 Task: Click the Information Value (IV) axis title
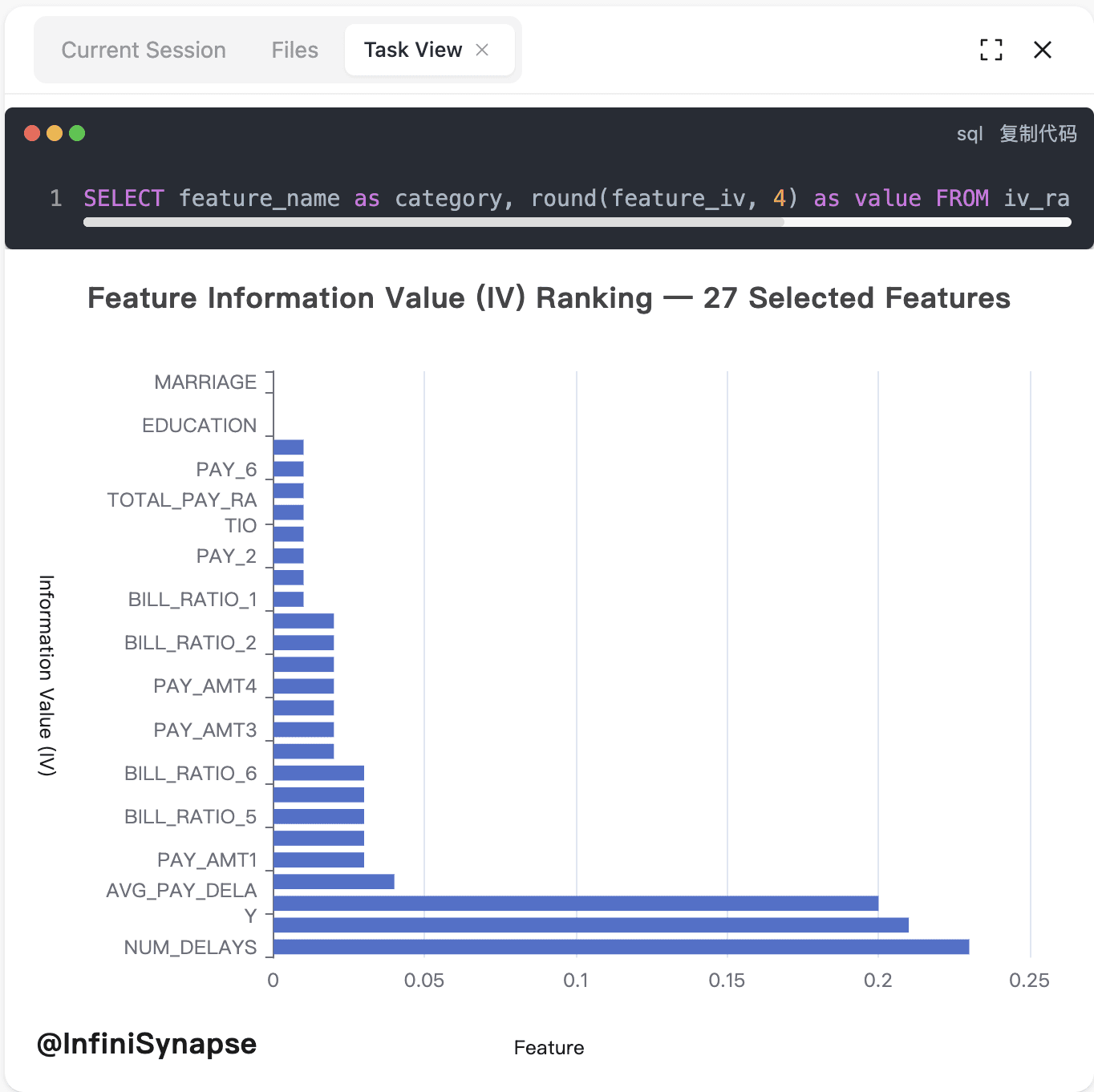(x=47, y=675)
